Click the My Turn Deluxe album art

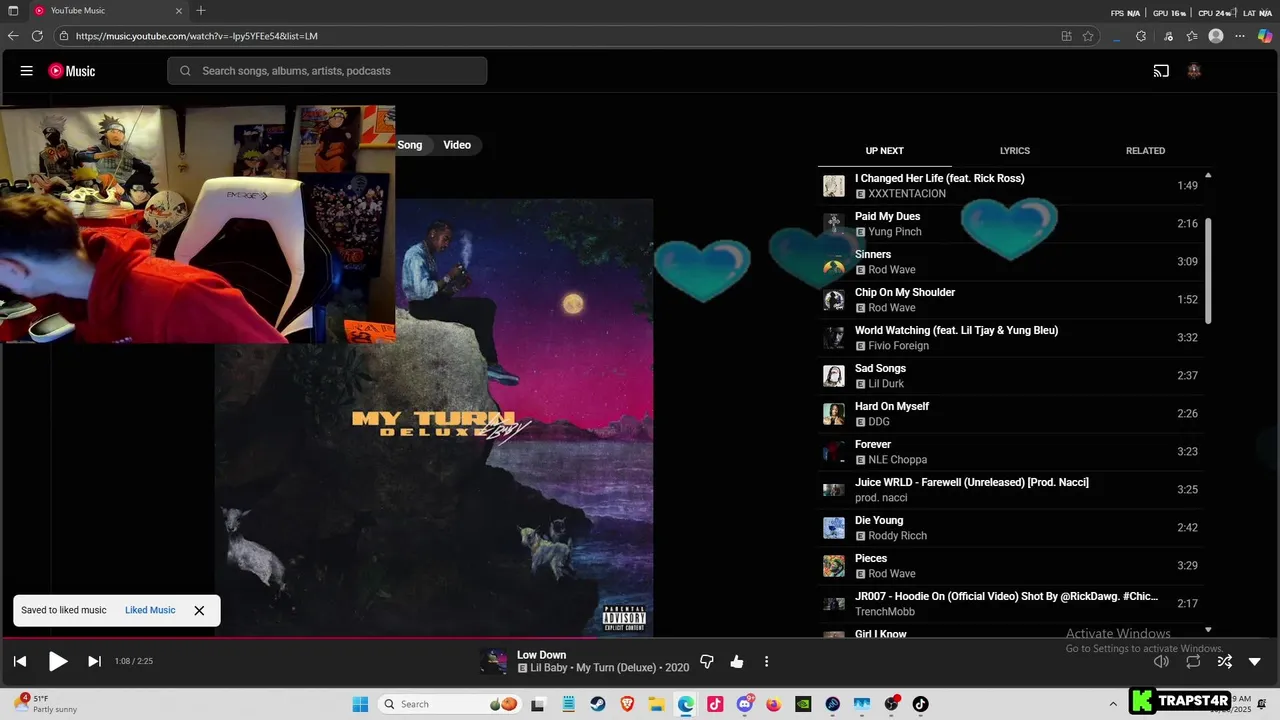(x=434, y=417)
